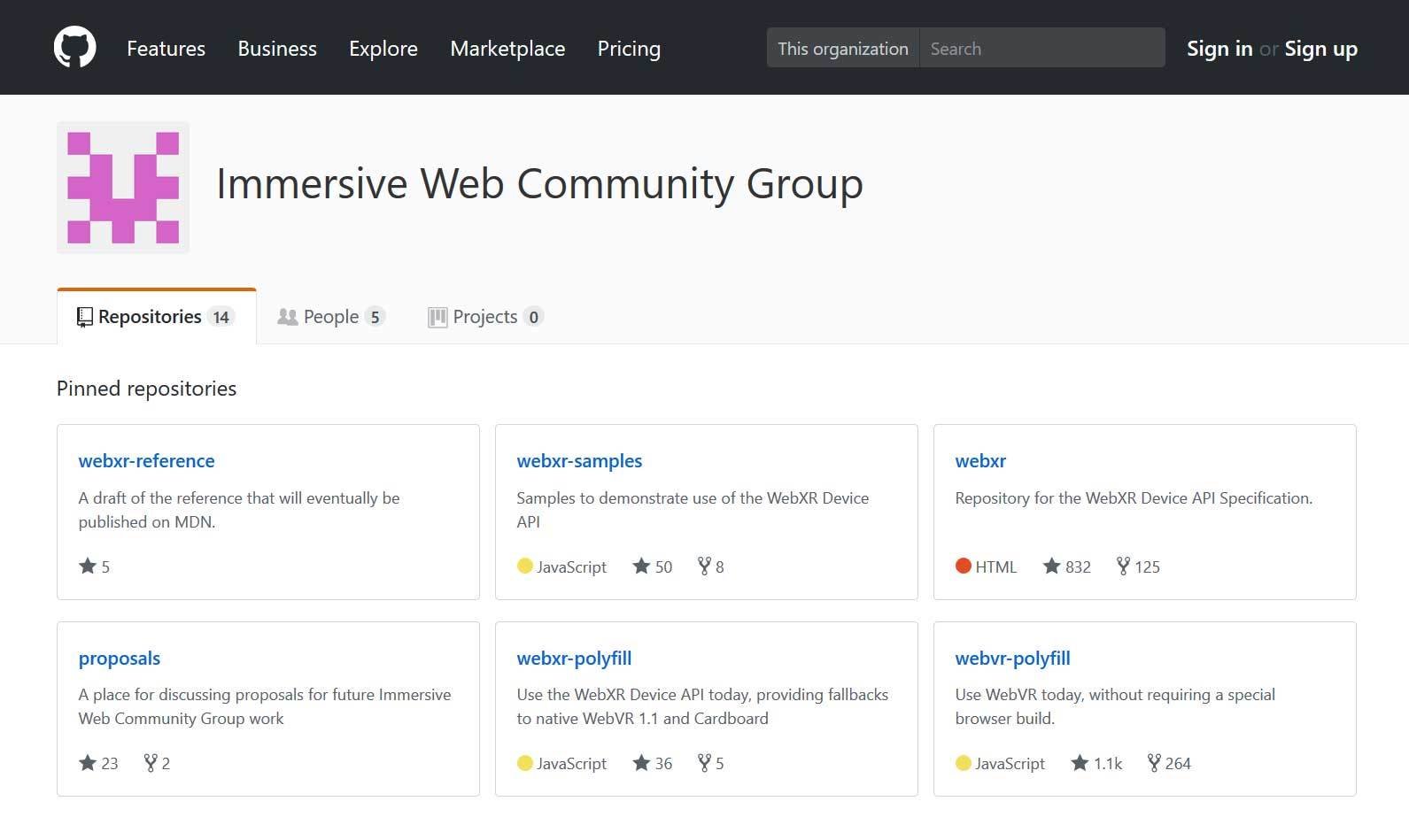
Task: Click the Projects count badge 0
Action: tap(533, 317)
